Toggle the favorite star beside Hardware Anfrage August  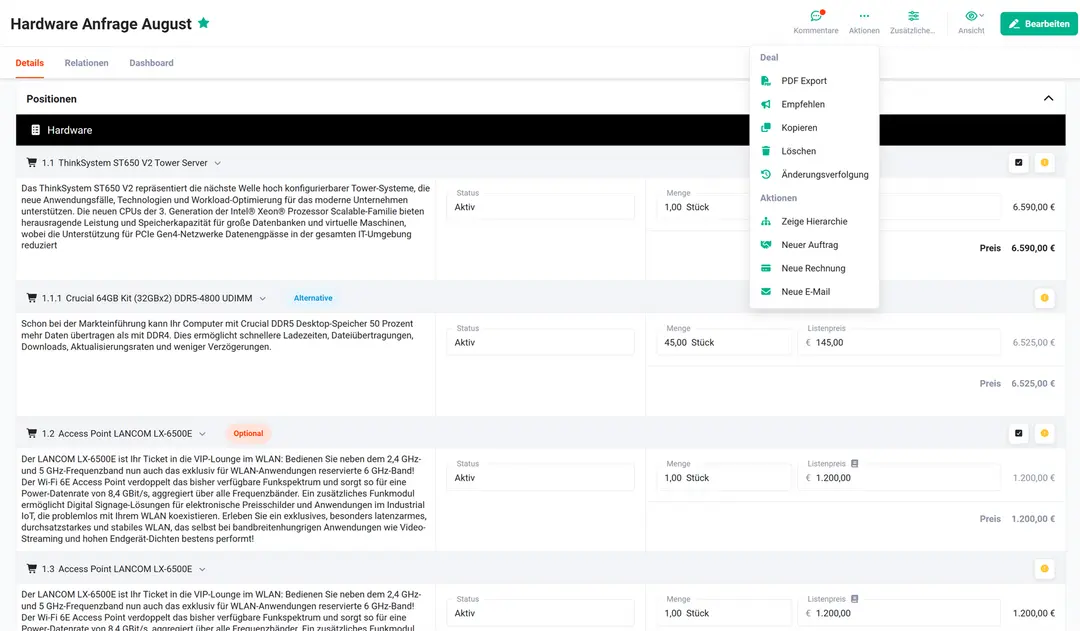203,23
